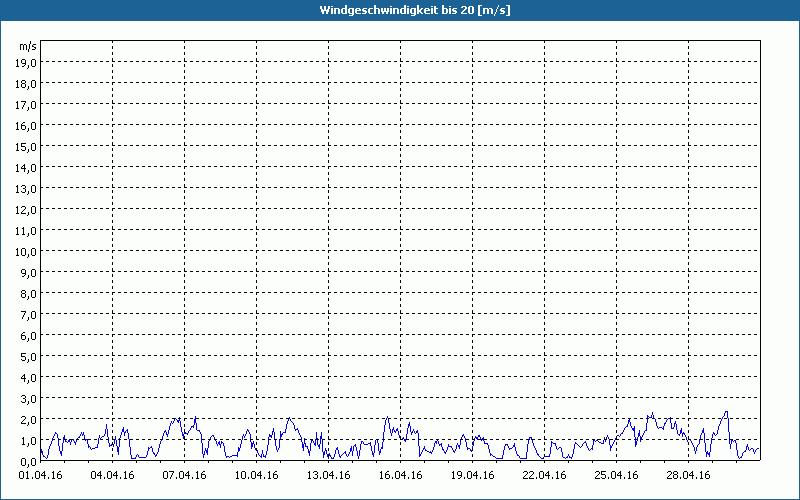This screenshot has width=800, height=500.
Task: Click the 10.04.16 date label
Action: click(x=256, y=476)
